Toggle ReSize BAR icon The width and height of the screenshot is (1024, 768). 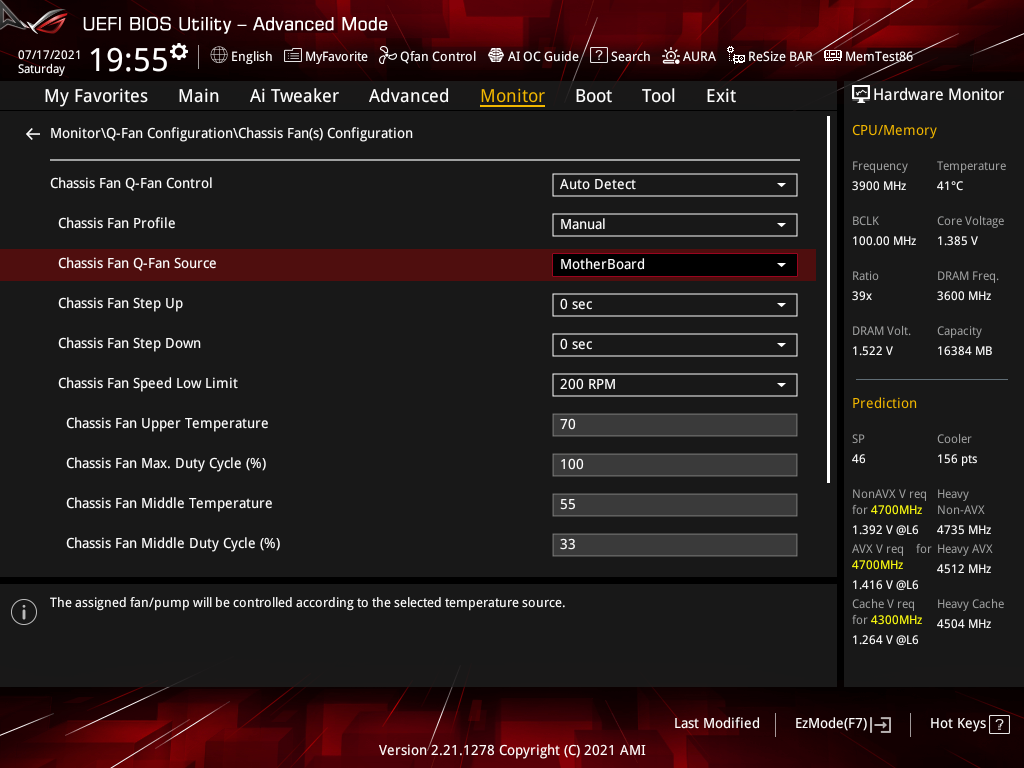point(736,56)
